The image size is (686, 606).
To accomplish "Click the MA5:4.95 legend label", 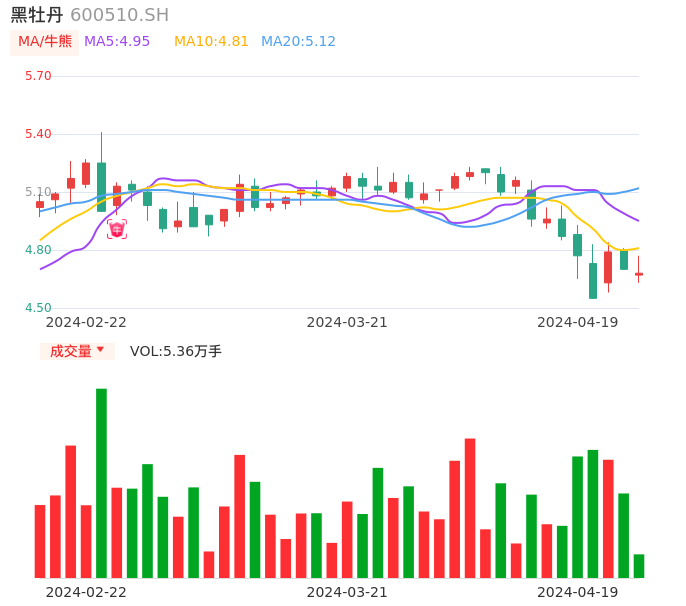I will pyautogui.click(x=117, y=42).
